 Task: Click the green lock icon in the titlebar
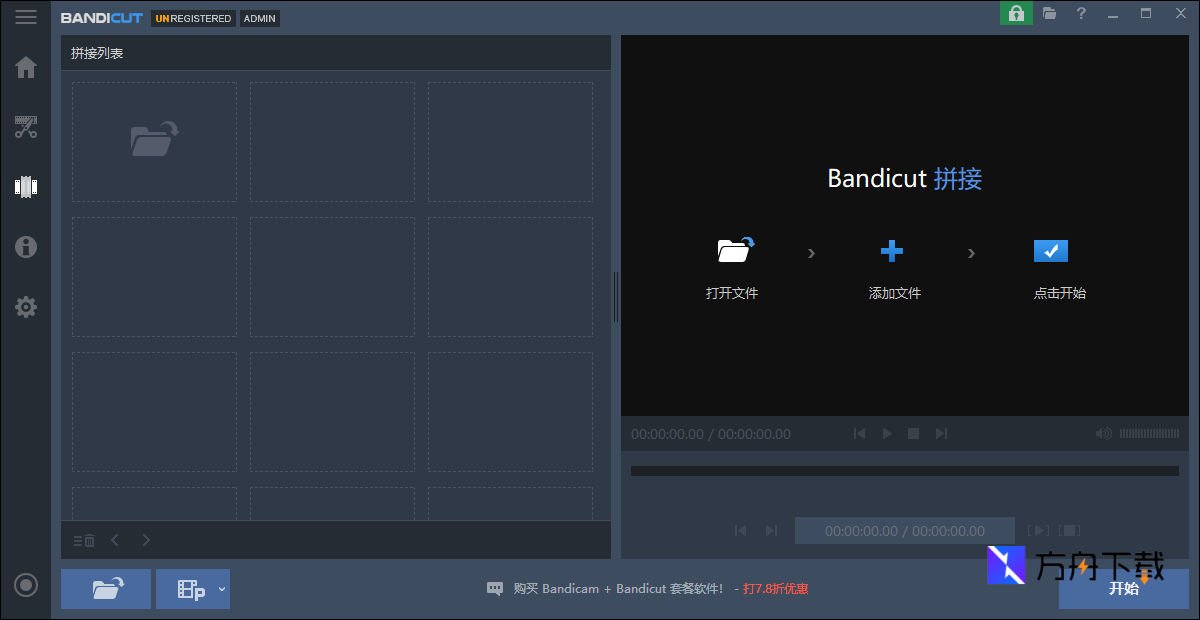pyautogui.click(x=1016, y=14)
